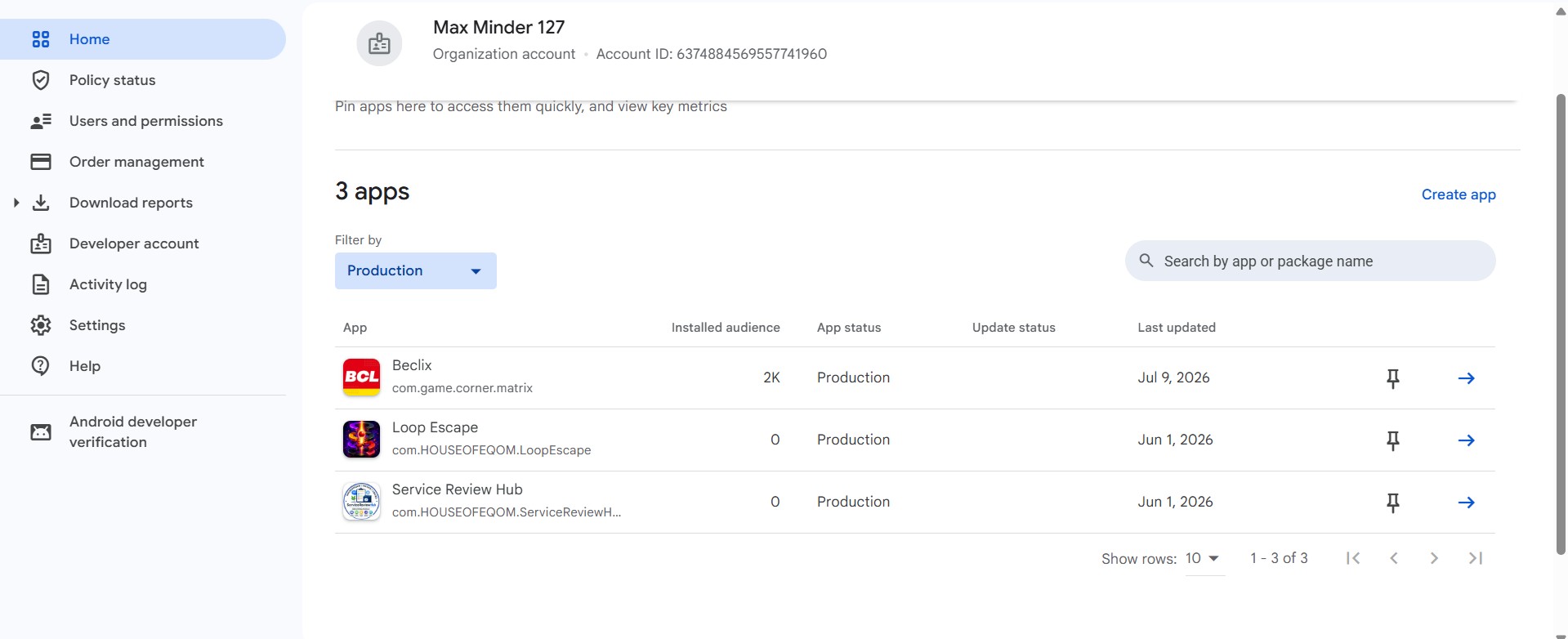Viewport: 1568px width, 639px height.
Task: Click the page vertical scrollbar
Action: click(x=1561, y=324)
